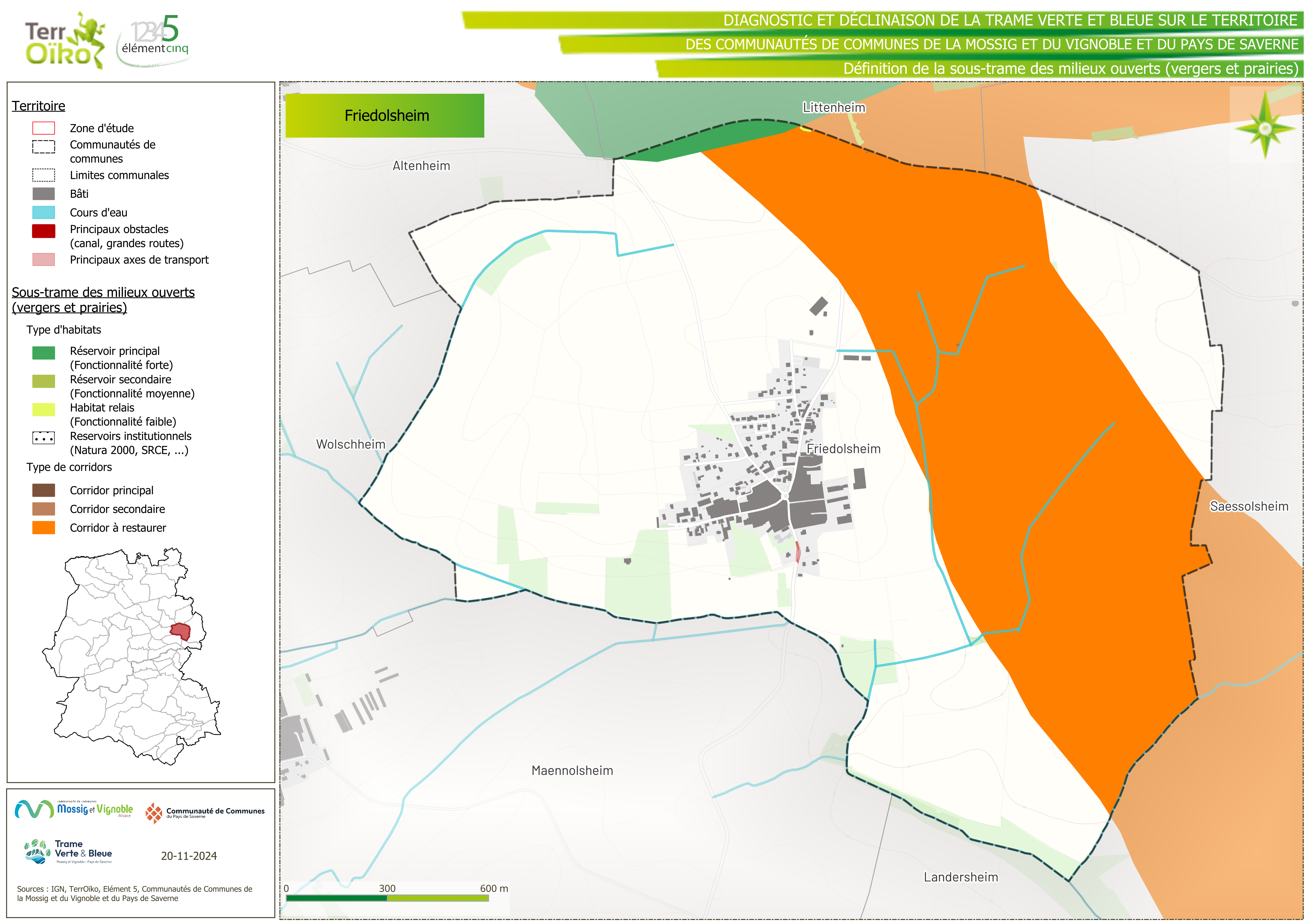Screen dimensions: 1307x924
Task: Click the Friedolsheim green title banner
Action: (385, 116)
